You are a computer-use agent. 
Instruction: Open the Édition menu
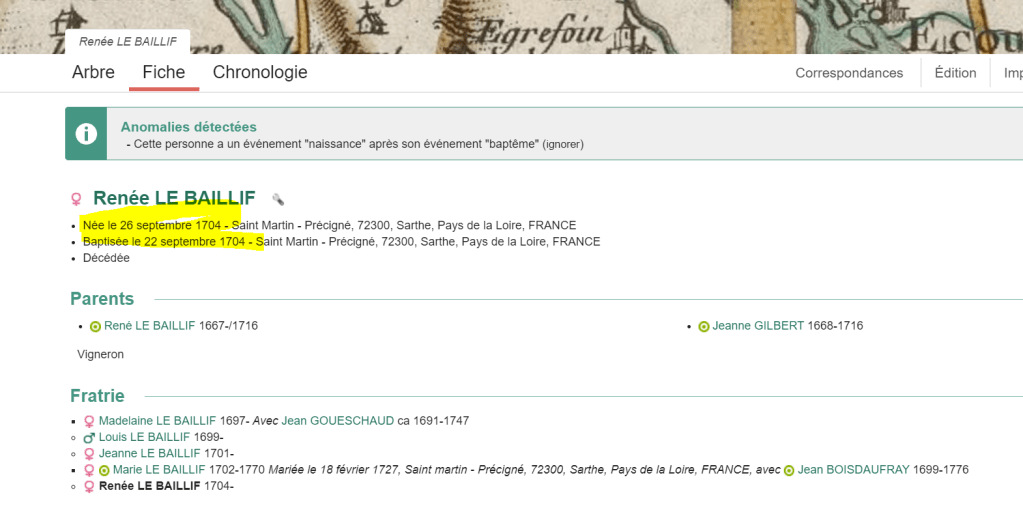pos(955,73)
